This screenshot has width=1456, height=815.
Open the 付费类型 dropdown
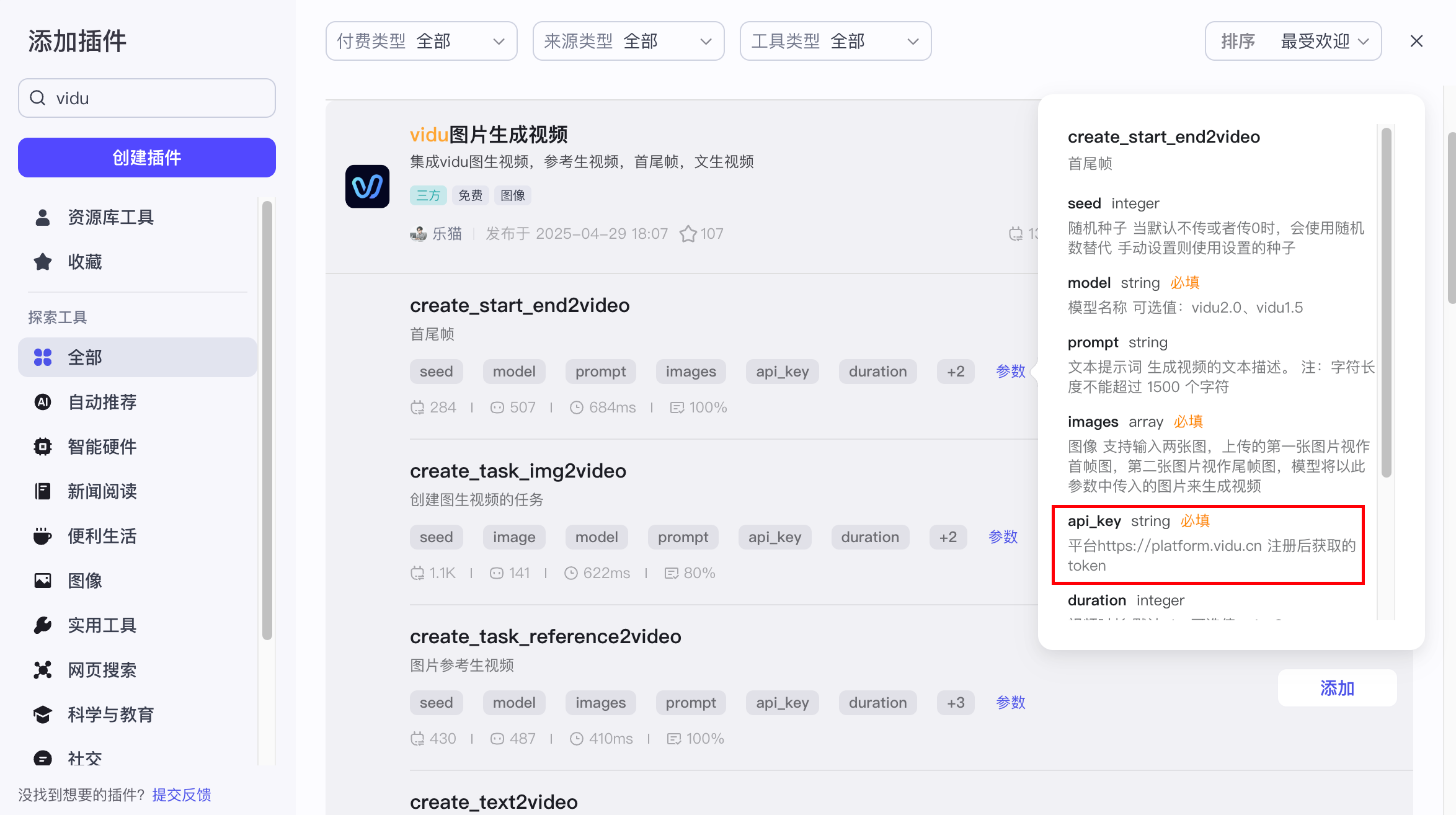(421, 41)
